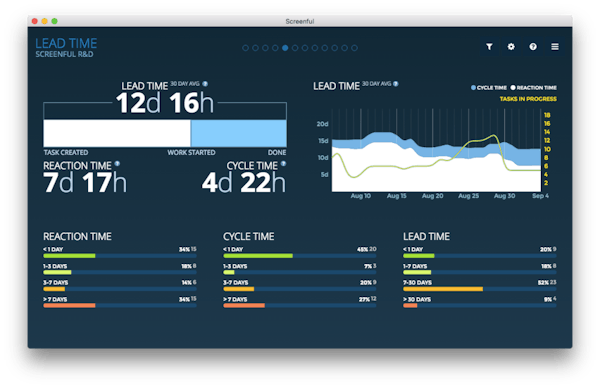Toggle the Tasks In Progress legend label
The image size is (600, 388).
click(528, 99)
